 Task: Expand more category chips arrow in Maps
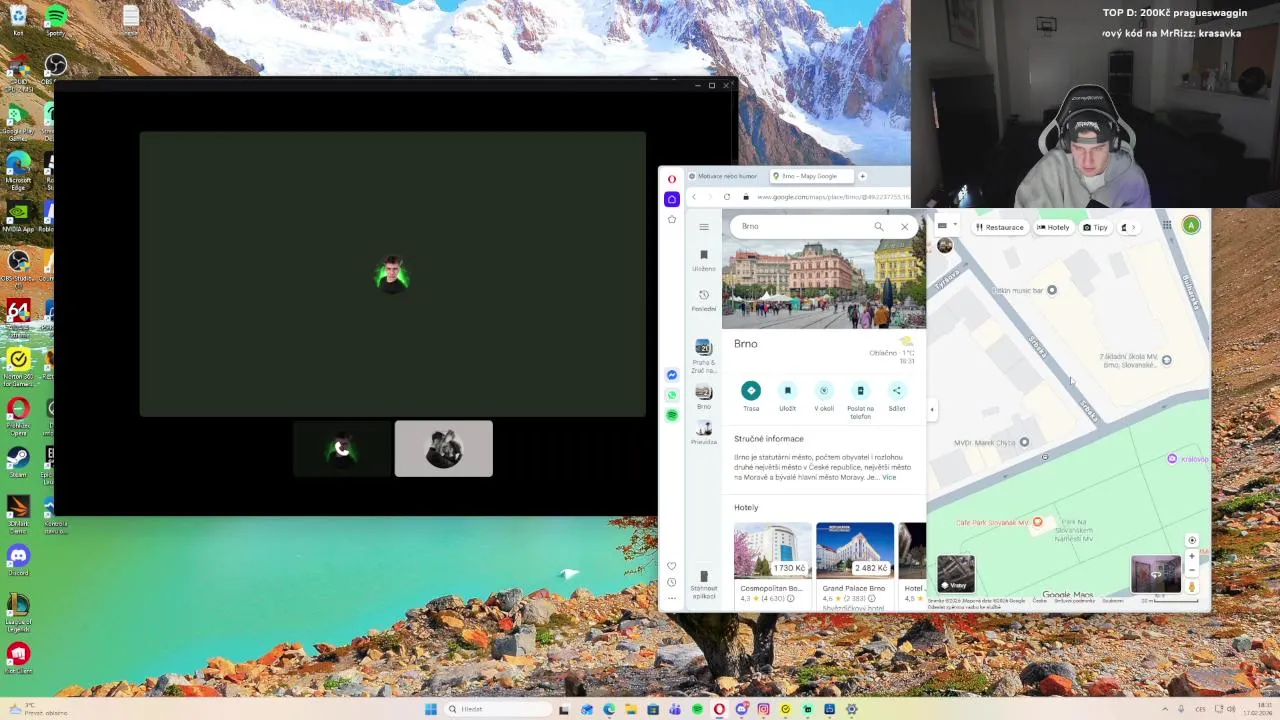point(1133,228)
